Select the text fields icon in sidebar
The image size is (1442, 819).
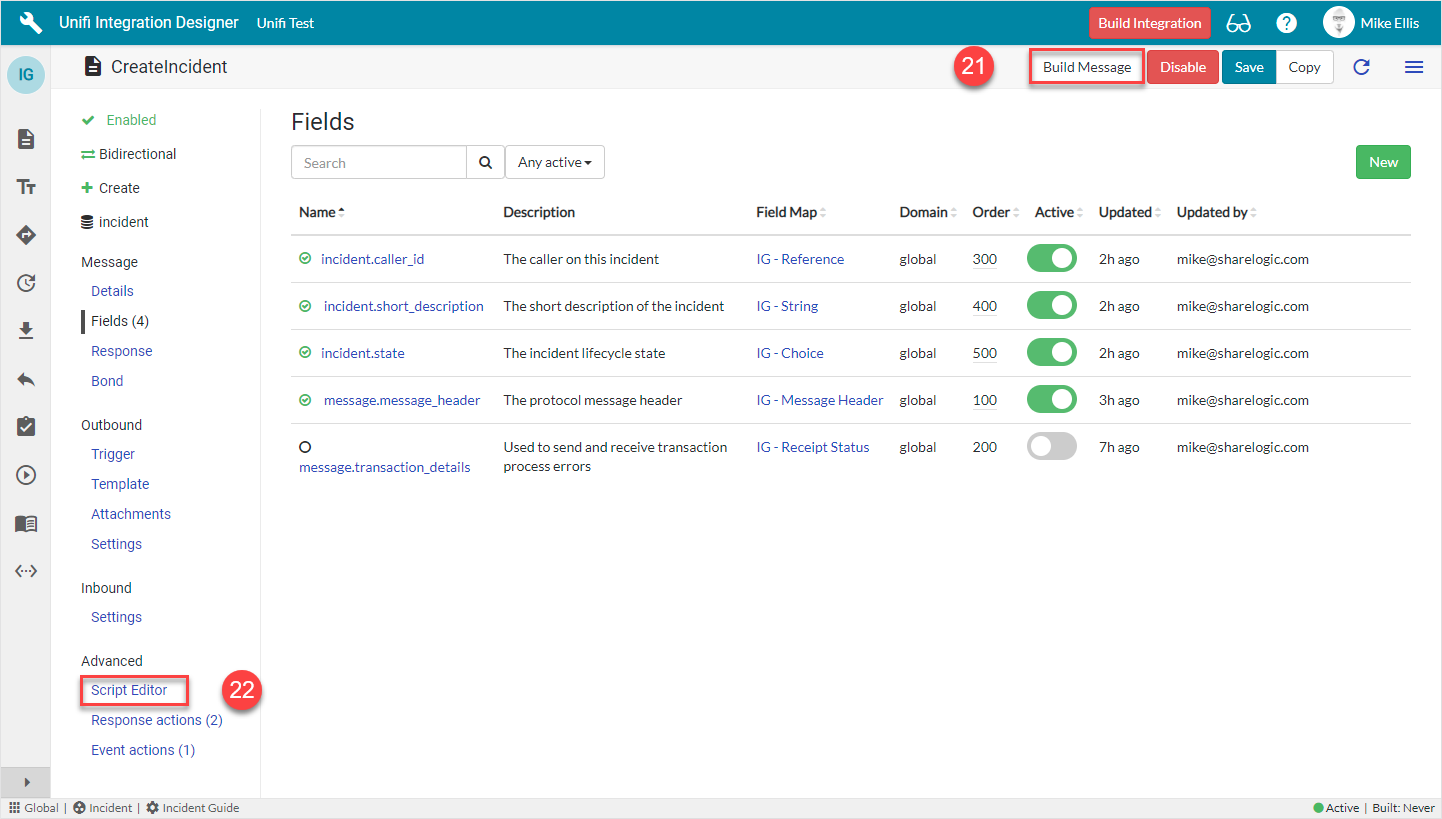[26, 187]
